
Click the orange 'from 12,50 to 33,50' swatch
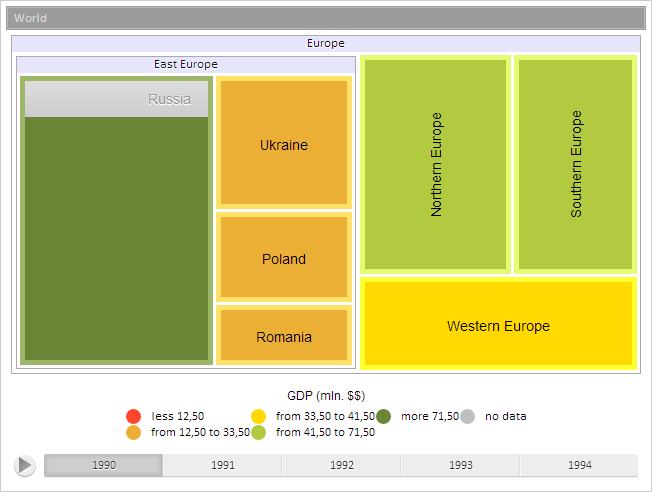[134, 432]
